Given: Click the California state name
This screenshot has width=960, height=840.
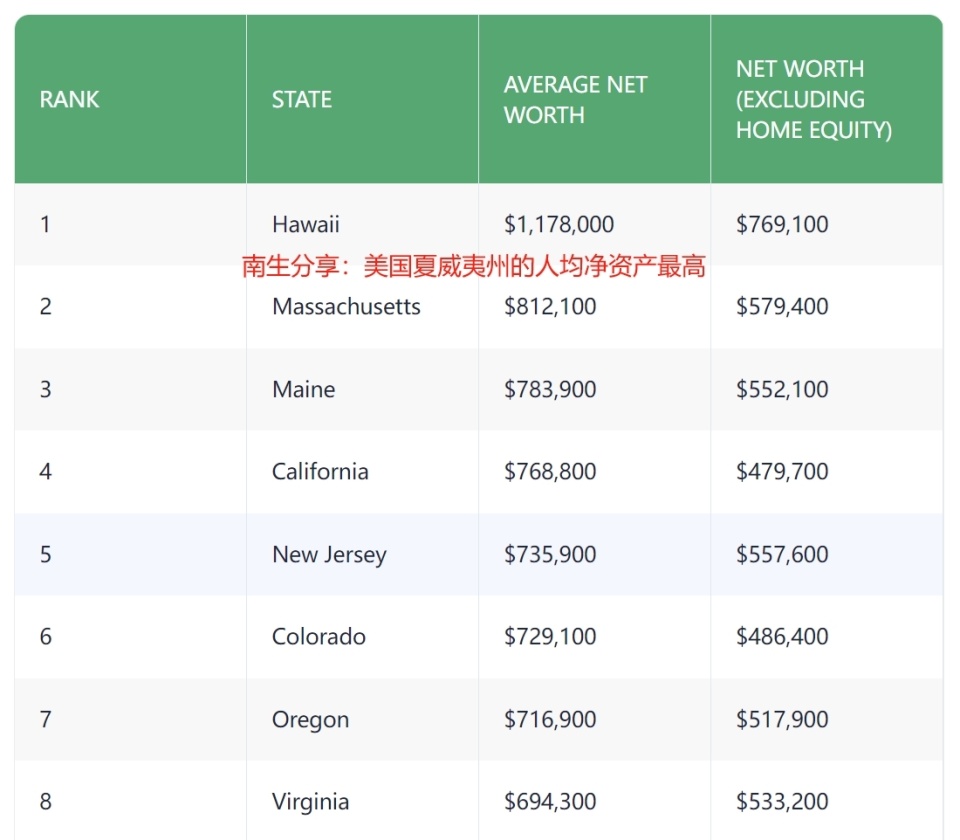Looking at the screenshot, I should pos(320,472).
